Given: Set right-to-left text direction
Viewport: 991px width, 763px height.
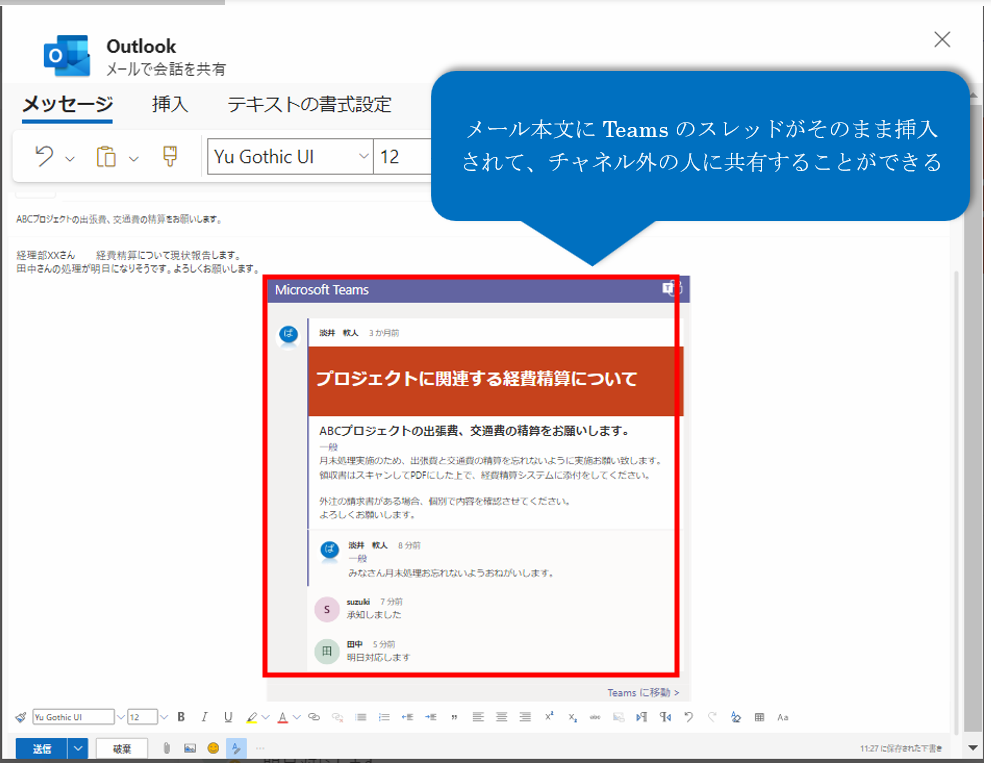Looking at the screenshot, I should [666, 717].
